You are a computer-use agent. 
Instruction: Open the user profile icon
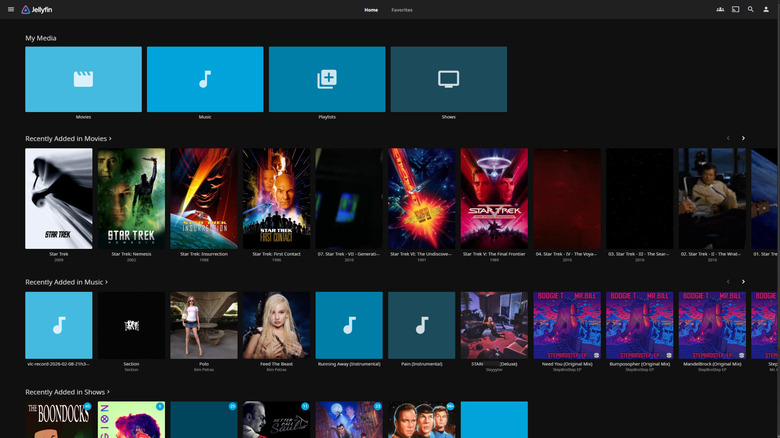[x=766, y=9]
